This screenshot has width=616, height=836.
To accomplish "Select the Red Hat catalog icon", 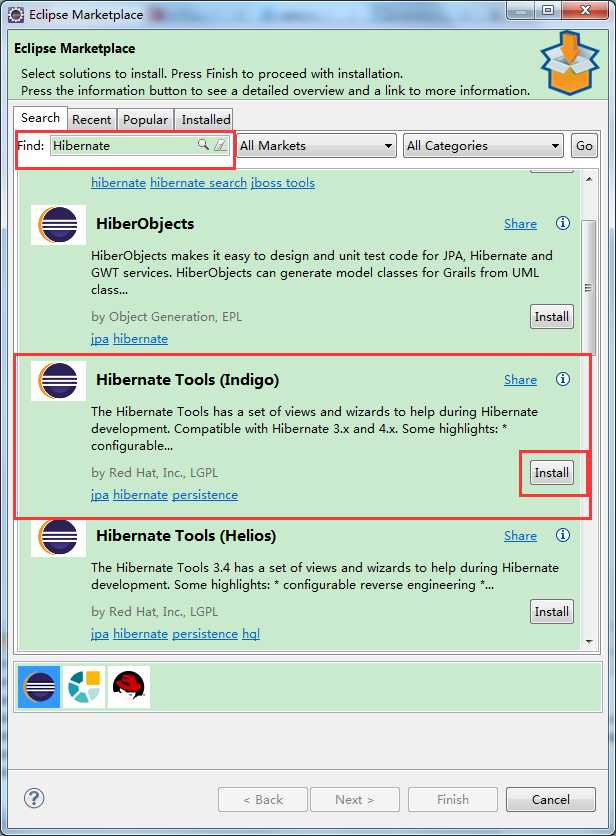I will [x=129, y=687].
